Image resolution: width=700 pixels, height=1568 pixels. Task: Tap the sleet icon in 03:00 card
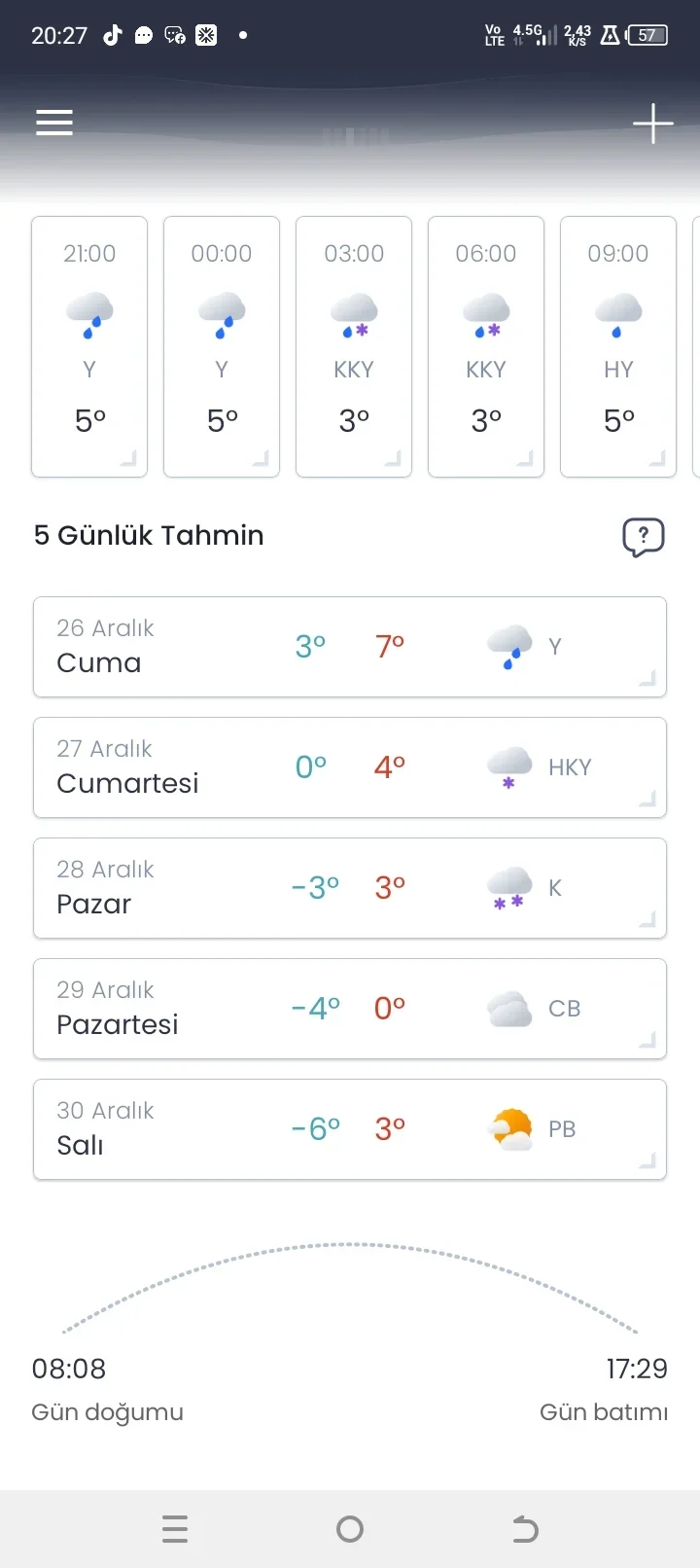click(354, 314)
